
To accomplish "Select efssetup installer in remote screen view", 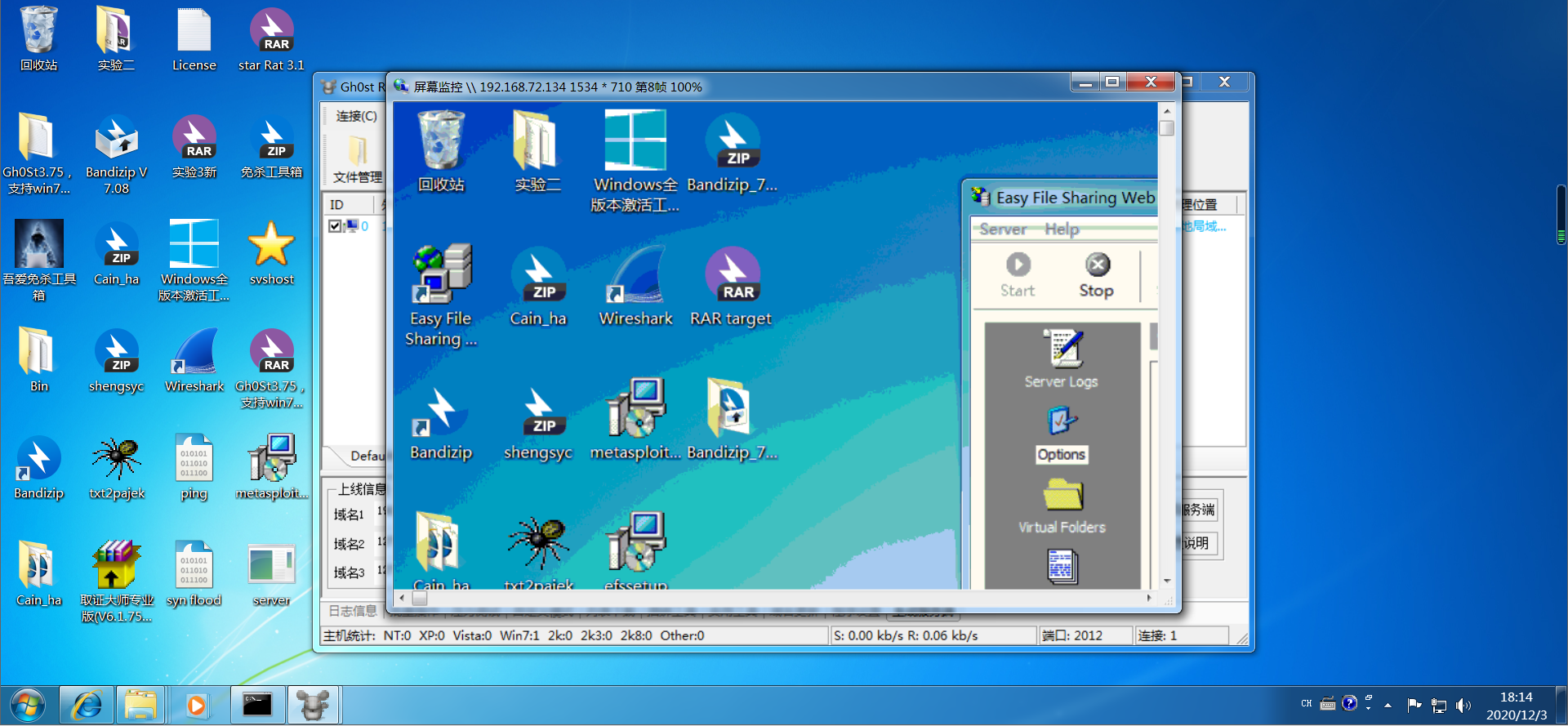I will (x=635, y=550).
